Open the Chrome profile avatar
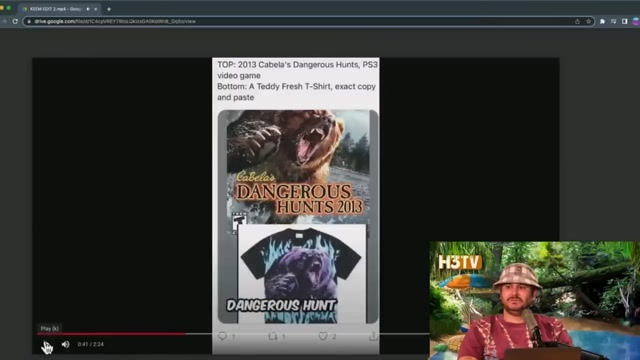 (636, 21)
